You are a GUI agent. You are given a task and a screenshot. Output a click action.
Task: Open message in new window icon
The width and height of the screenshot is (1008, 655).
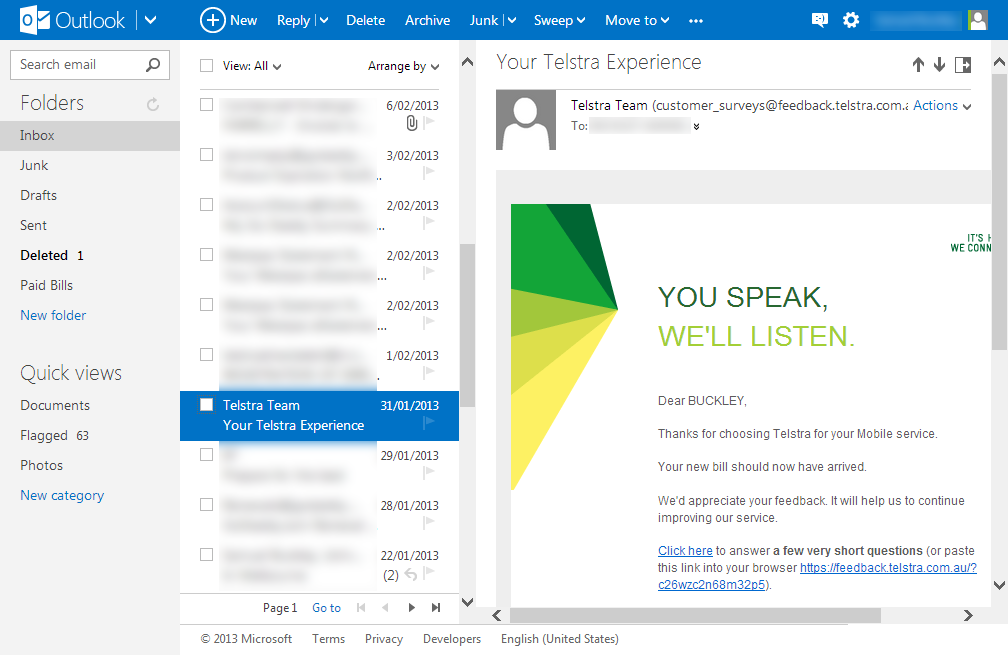(963, 64)
